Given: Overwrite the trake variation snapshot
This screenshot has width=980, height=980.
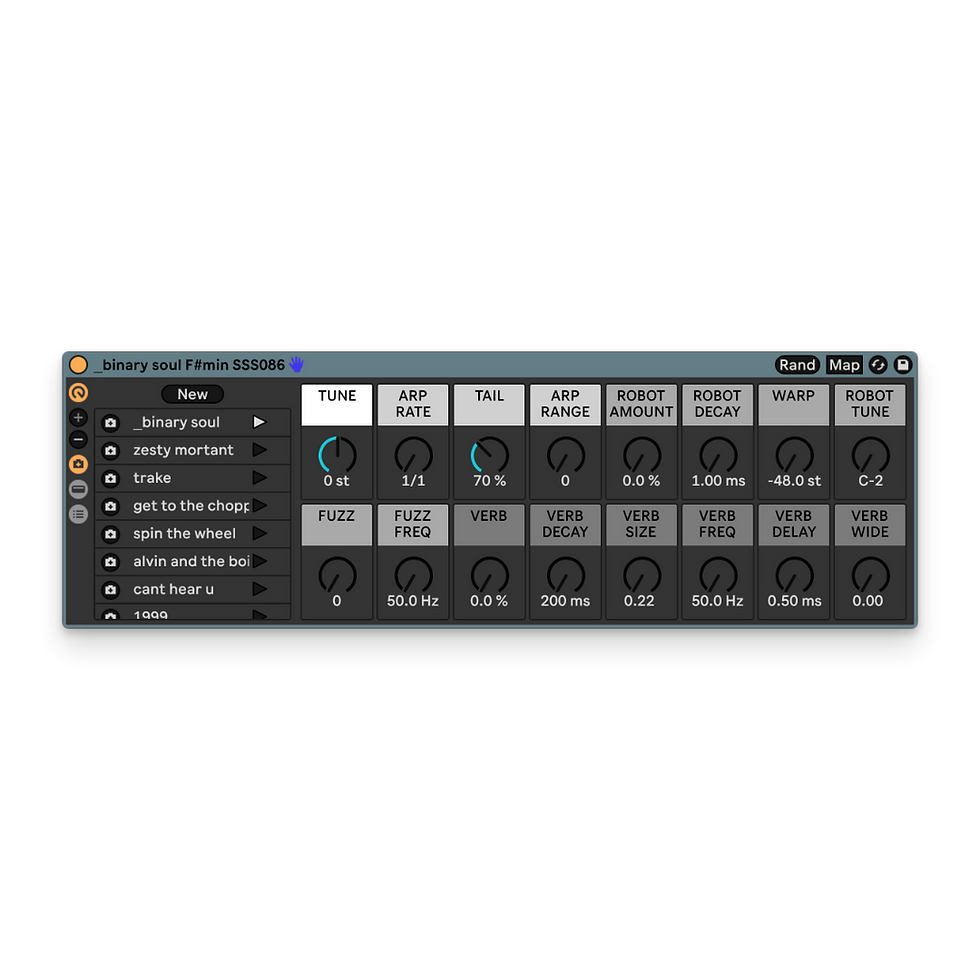Looking at the screenshot, I should [111, 479].
